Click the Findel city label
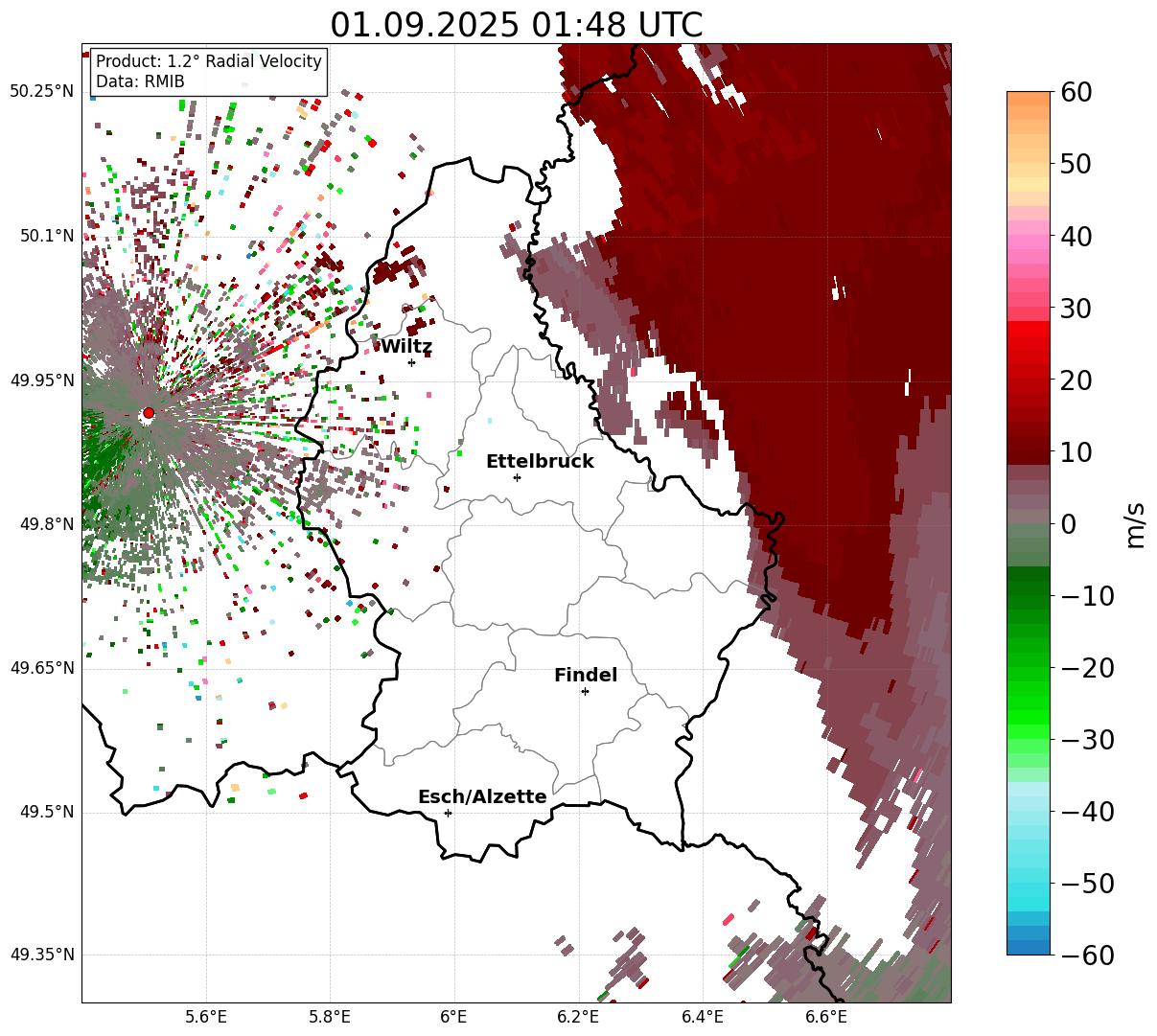Image resolution: width=1157 pixels, height=1036 pixels. [x=586, y=676]
